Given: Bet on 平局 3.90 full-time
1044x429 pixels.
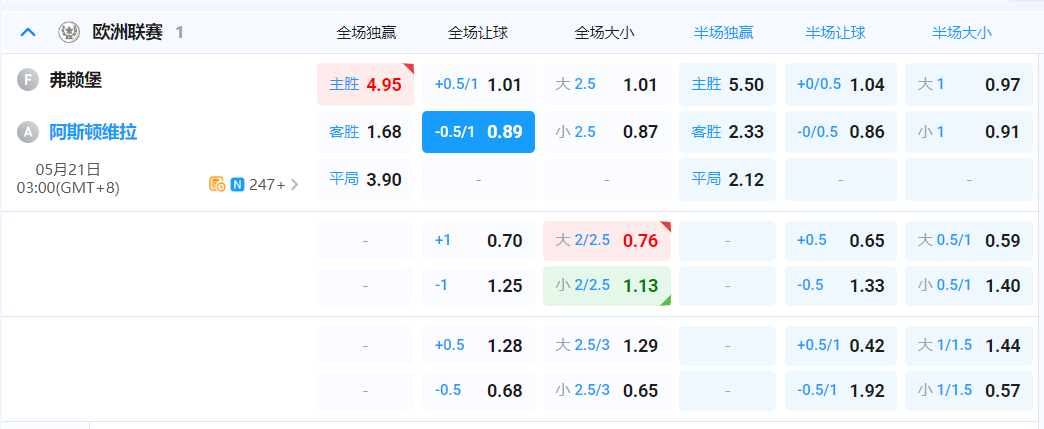Looking at the screenshot, I should pos(366,179).
